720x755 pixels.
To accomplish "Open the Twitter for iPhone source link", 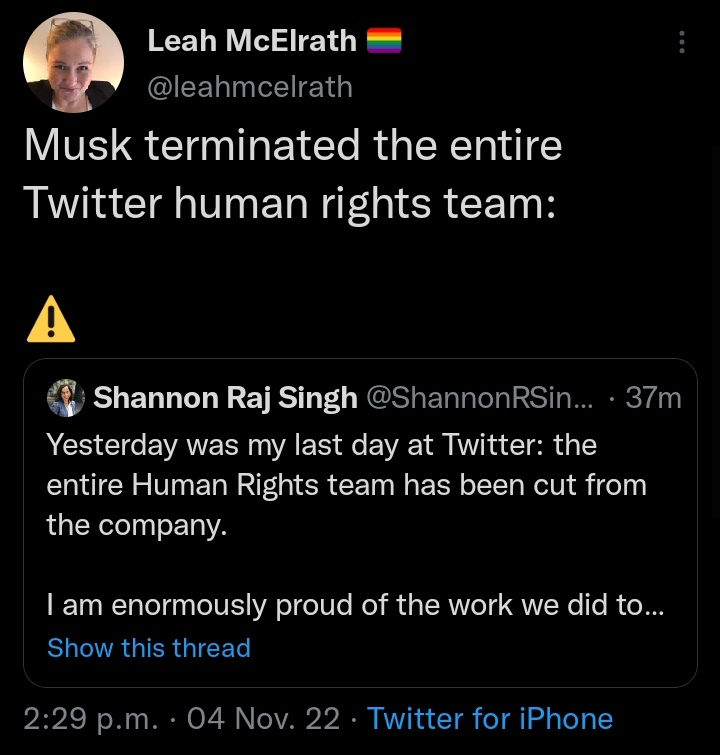I will (490, 718).
